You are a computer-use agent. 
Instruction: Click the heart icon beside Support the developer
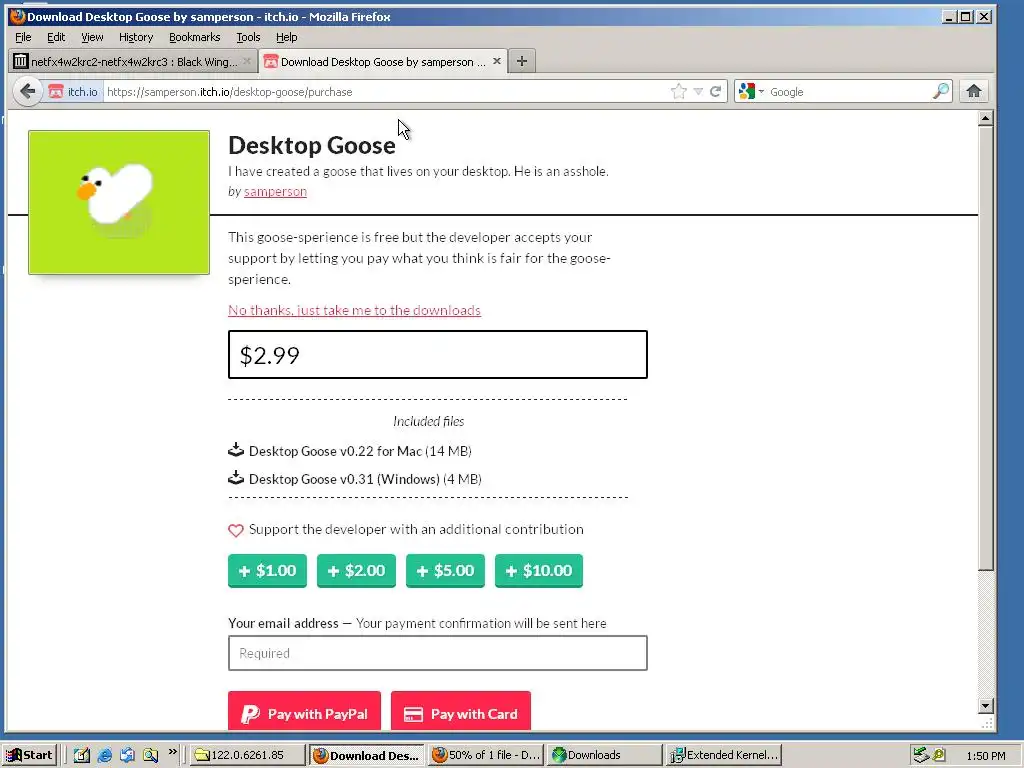(x=236, y=530)
